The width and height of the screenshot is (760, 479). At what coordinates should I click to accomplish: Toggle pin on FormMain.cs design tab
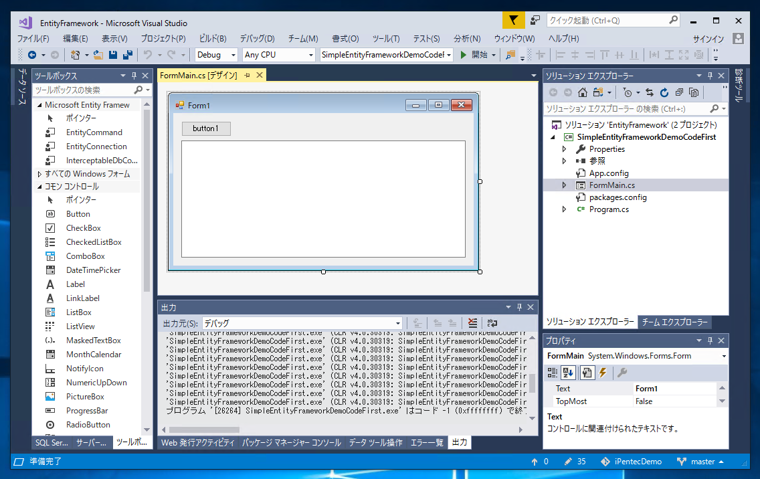(247, 75)
